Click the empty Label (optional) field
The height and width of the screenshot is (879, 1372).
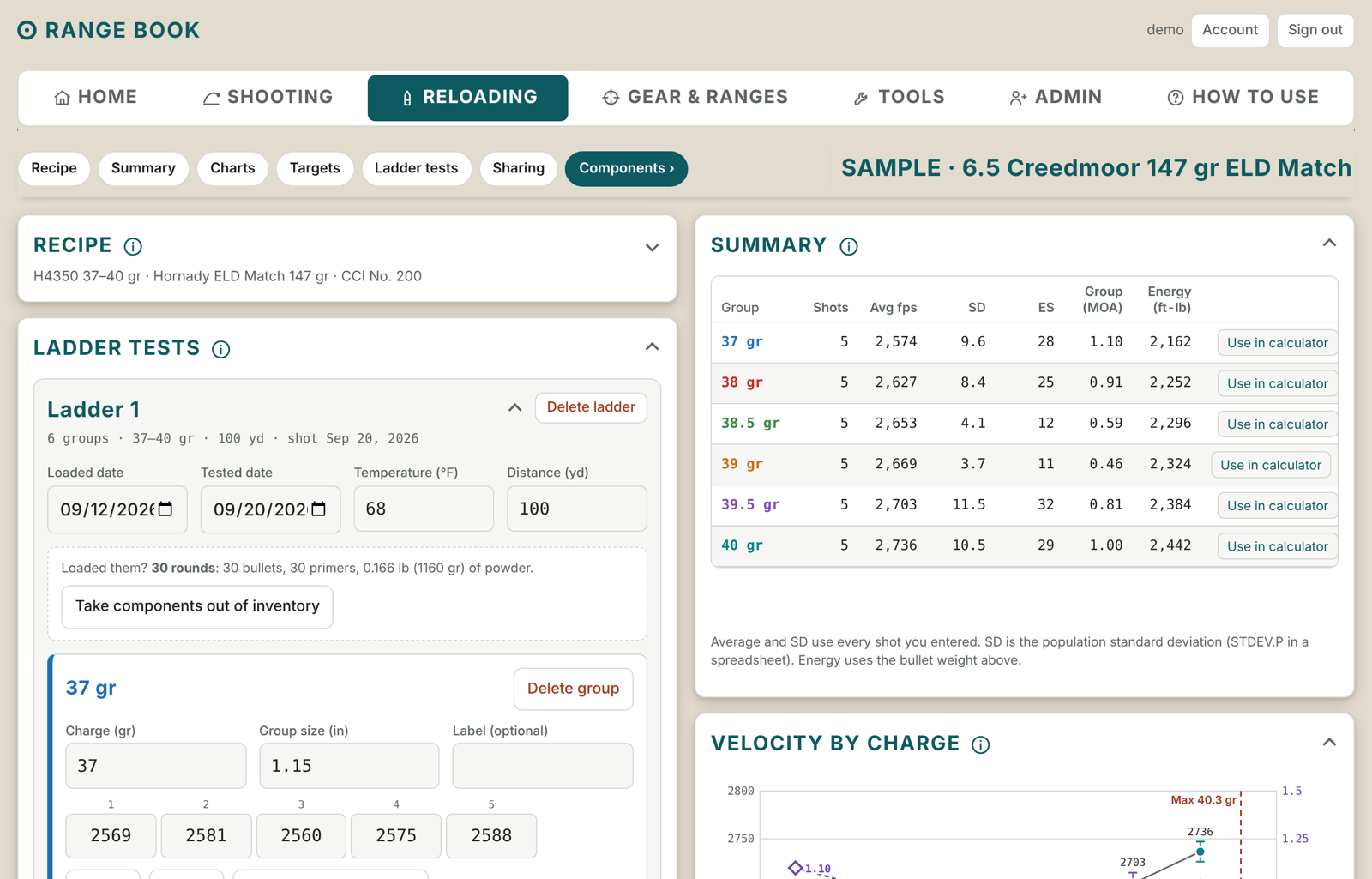coord(543,766)
